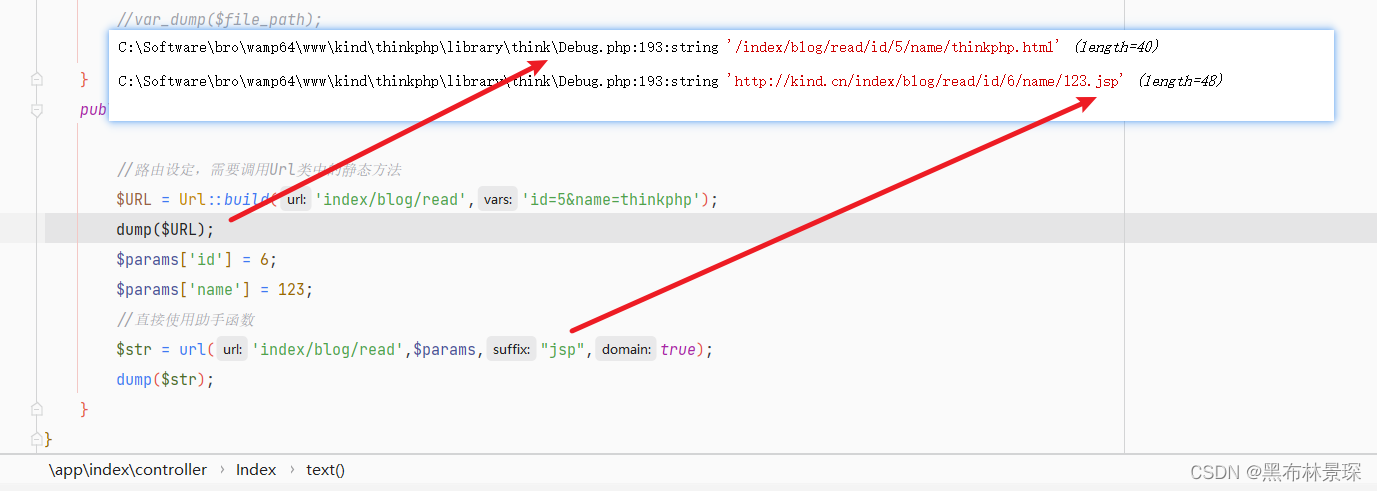Click fold-end marker beside the class closing brace
The width and height of the screenshot is (1377, 491).
tap(37, 439)
